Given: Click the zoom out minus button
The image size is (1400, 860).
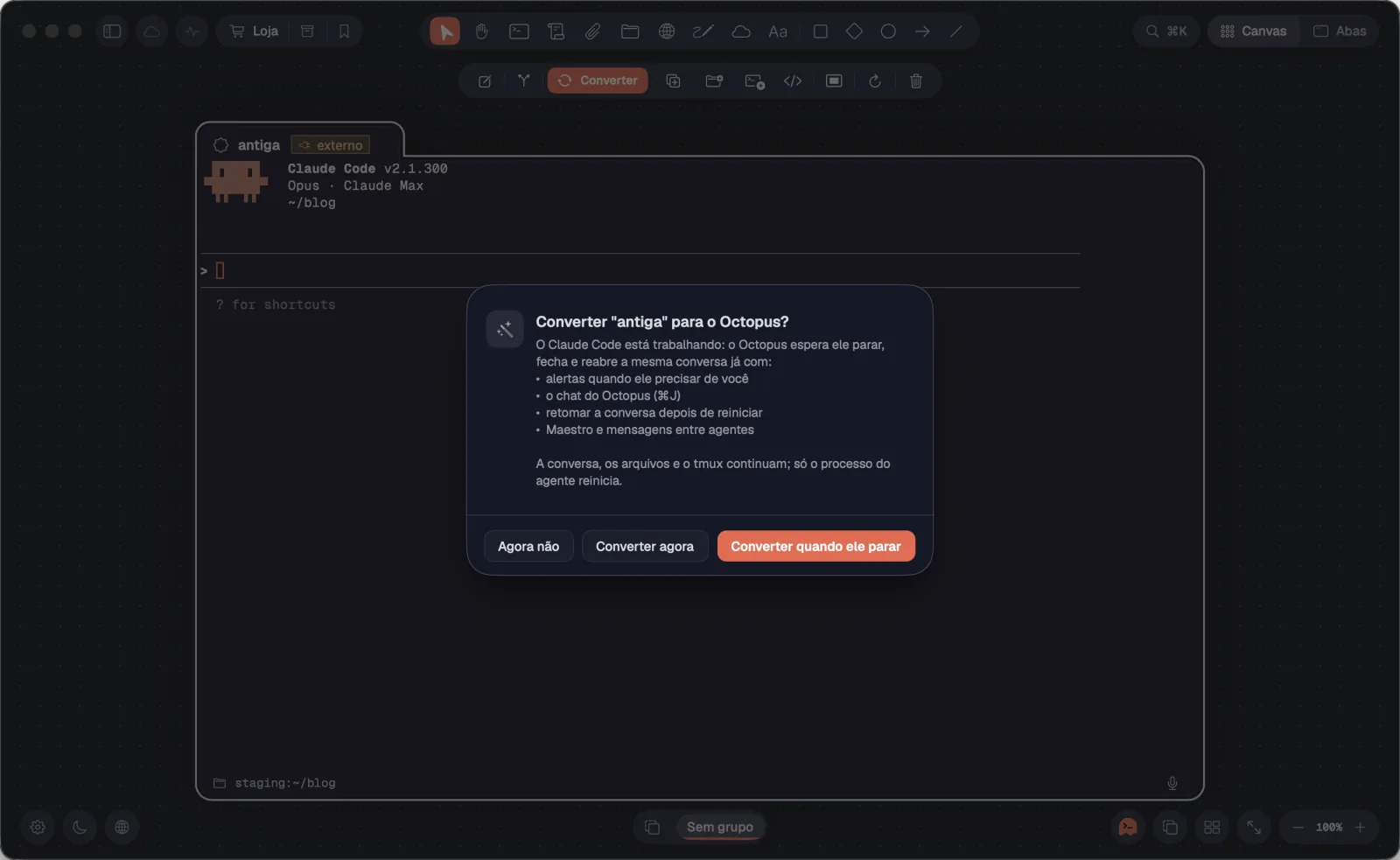Looking at the screenshot, I should tap(1298, 827).
